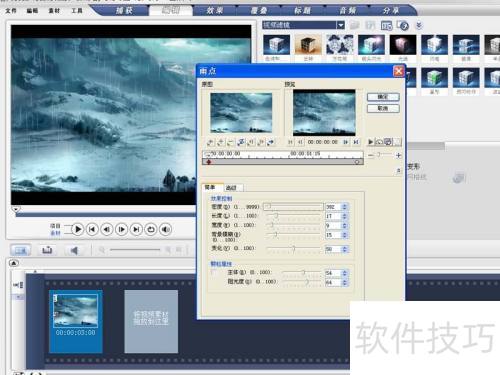Jump to start frame in dialog preview
Screen dimensions: 500x375
pos(290,142)
